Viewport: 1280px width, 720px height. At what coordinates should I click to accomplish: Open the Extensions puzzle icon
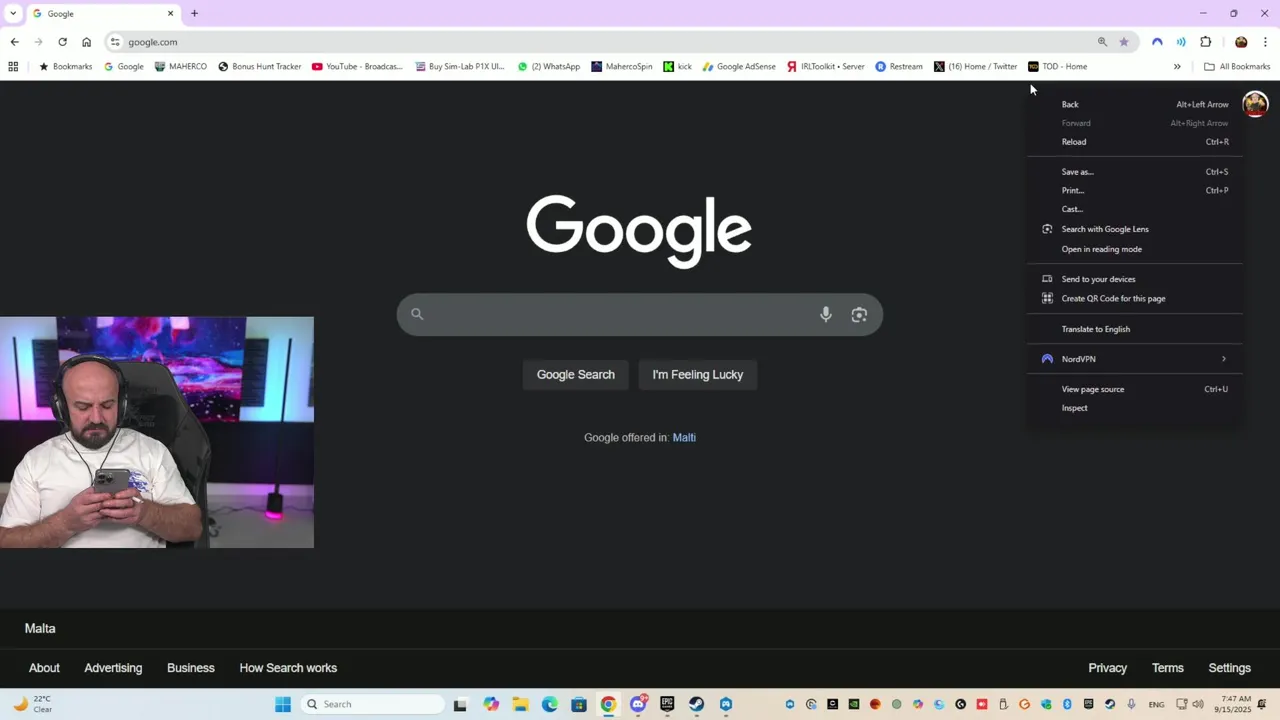coord(1205,42)
